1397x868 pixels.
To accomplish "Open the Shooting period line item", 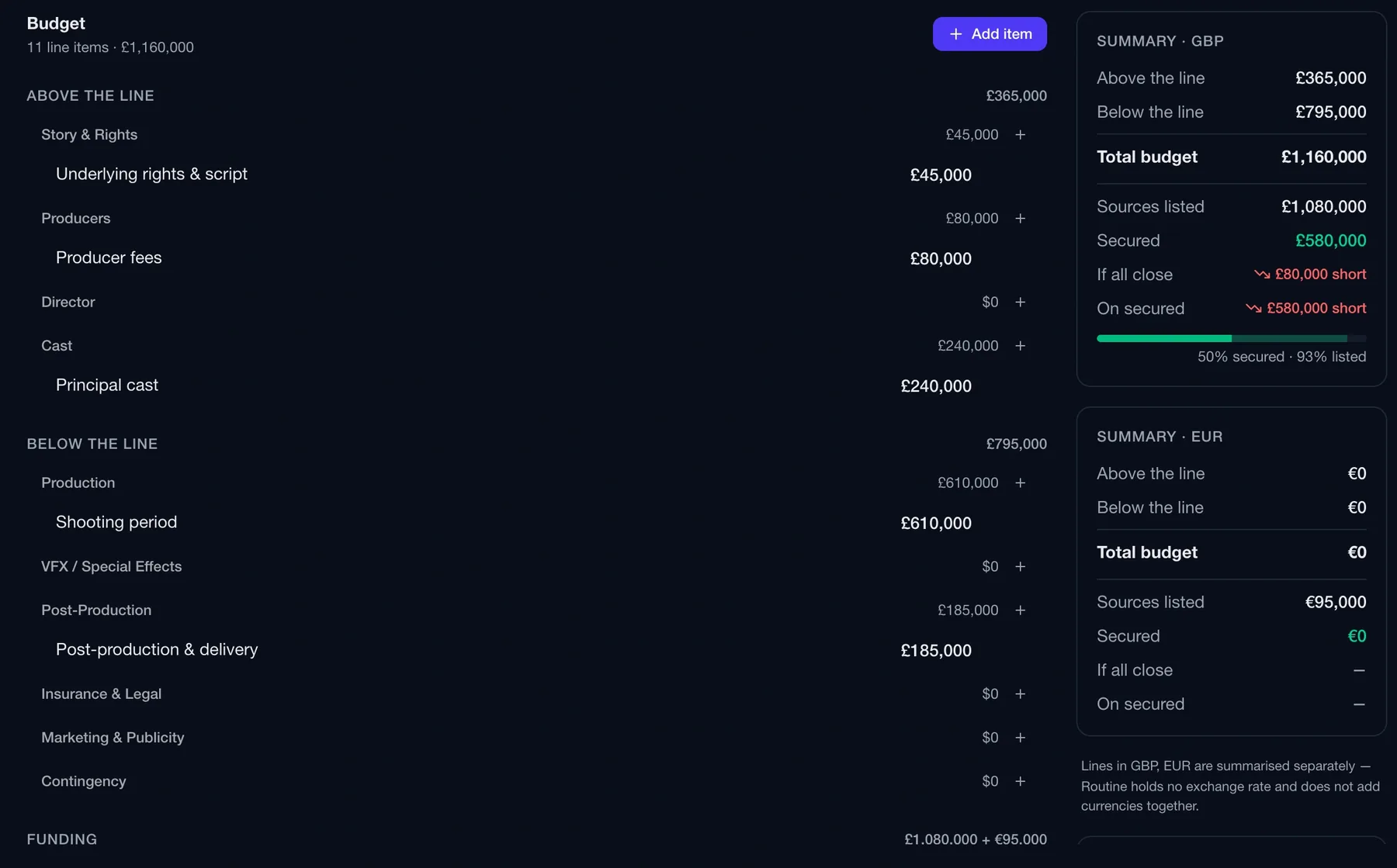I will click(116, 522).
